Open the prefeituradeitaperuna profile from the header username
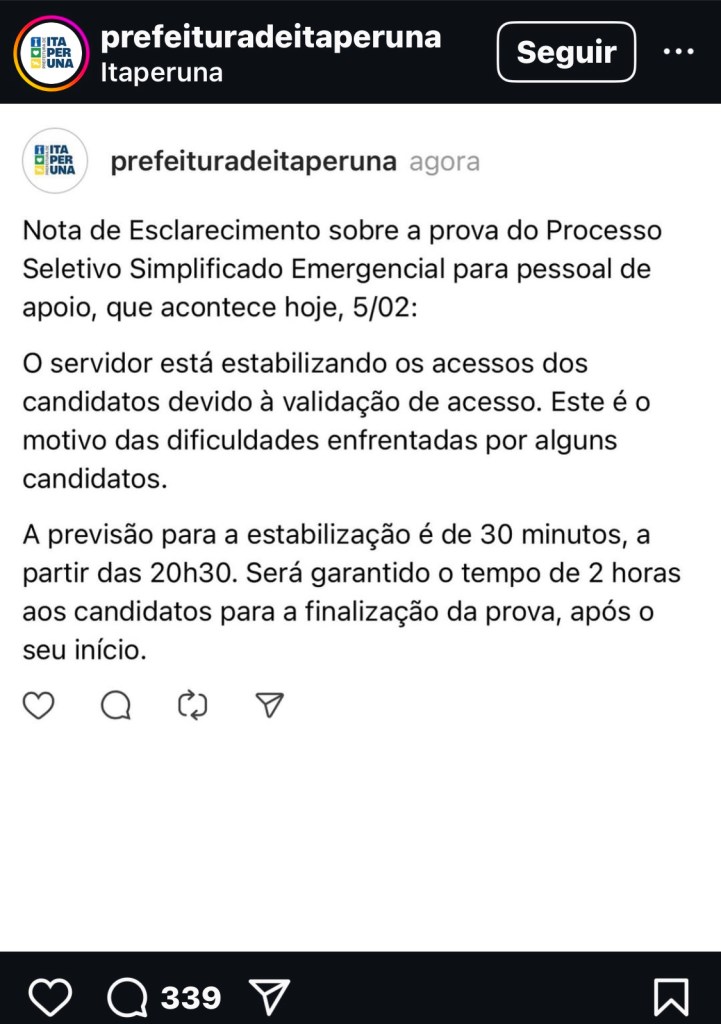This screenshot has height=1024, width=721. click(271, 37)
